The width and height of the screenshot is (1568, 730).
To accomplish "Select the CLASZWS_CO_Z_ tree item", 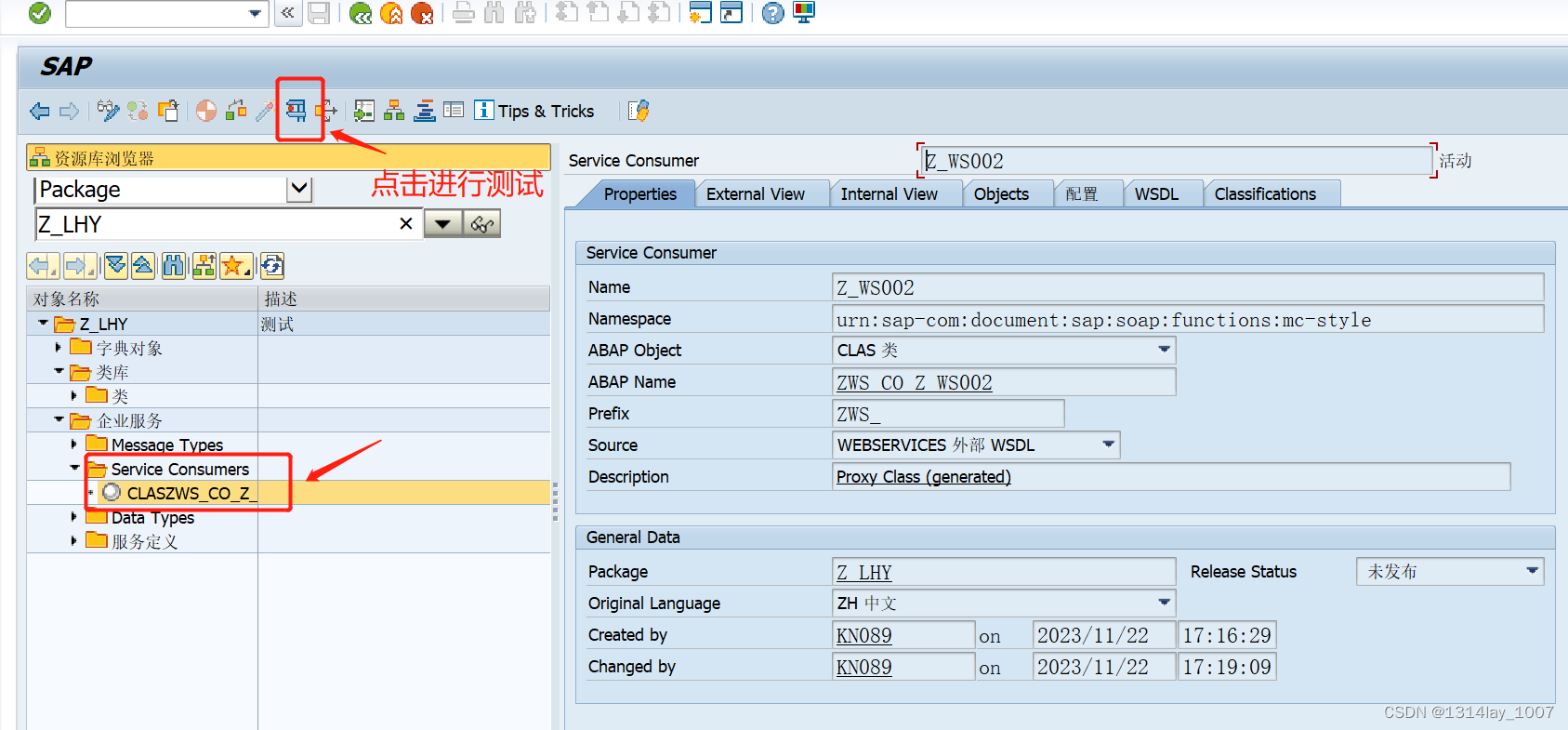I will pyautogui.click(x=191, y=493).
